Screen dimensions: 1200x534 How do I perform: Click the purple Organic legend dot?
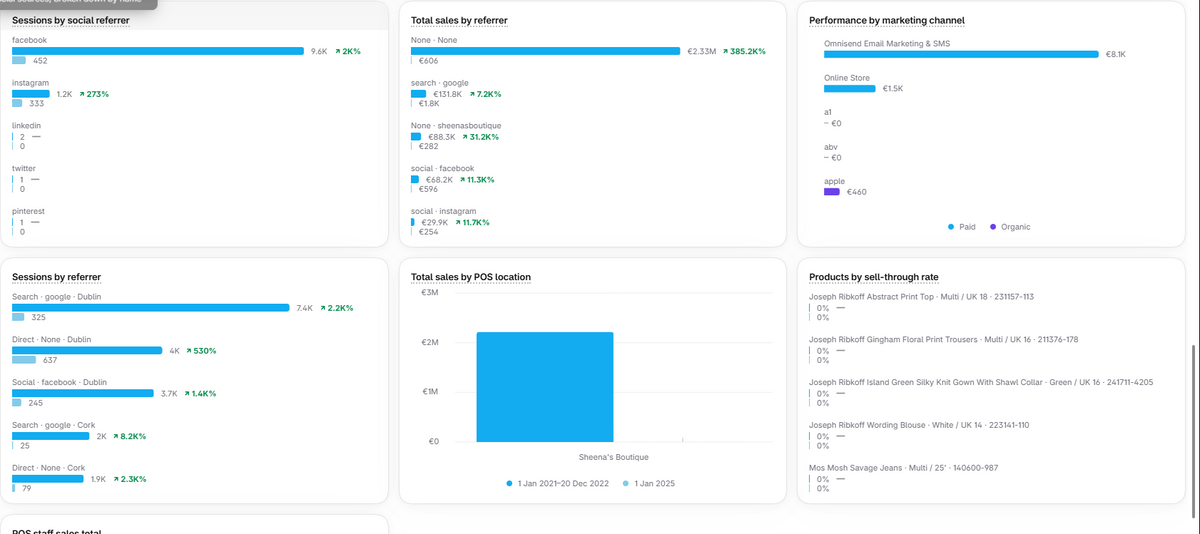tap(993, 227)
